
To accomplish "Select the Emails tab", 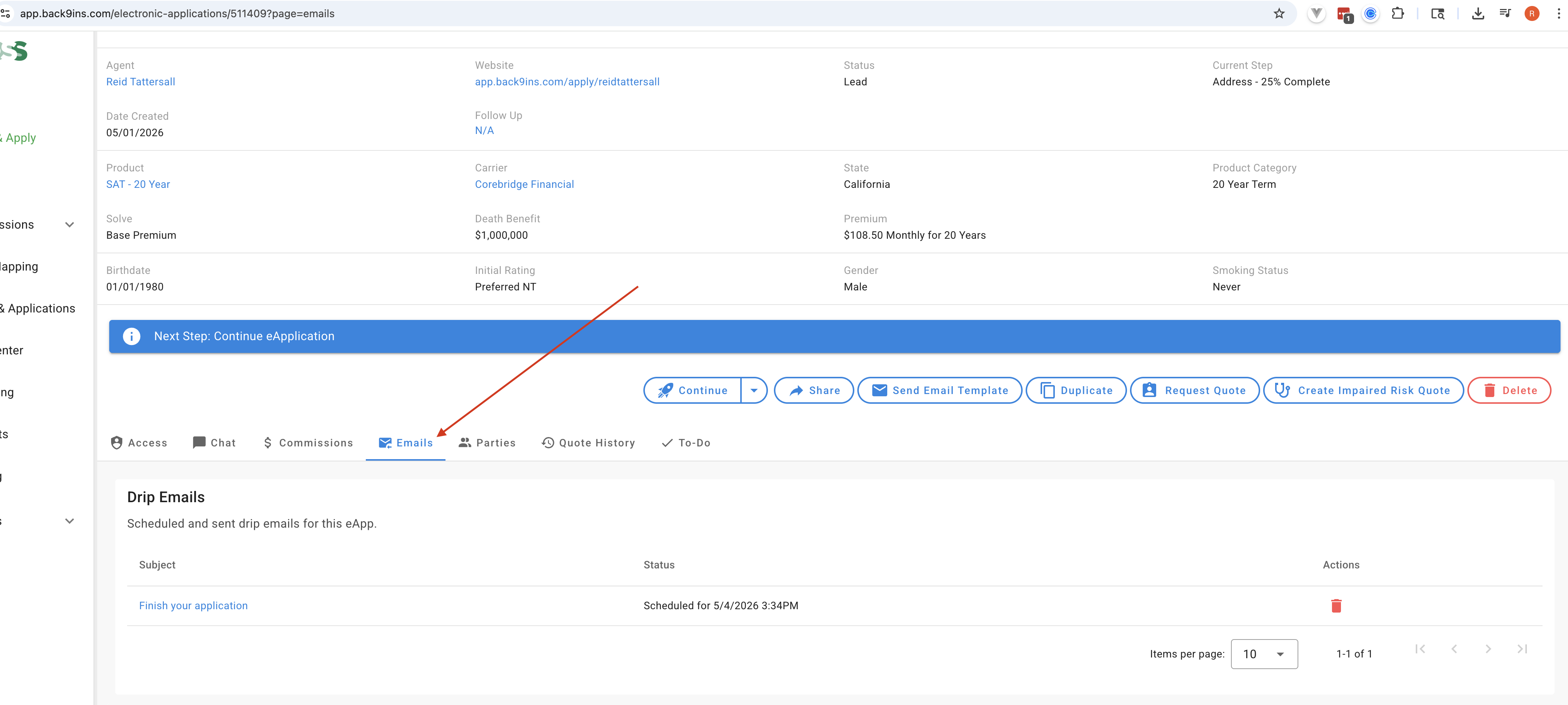I will [x=405, y=443].
